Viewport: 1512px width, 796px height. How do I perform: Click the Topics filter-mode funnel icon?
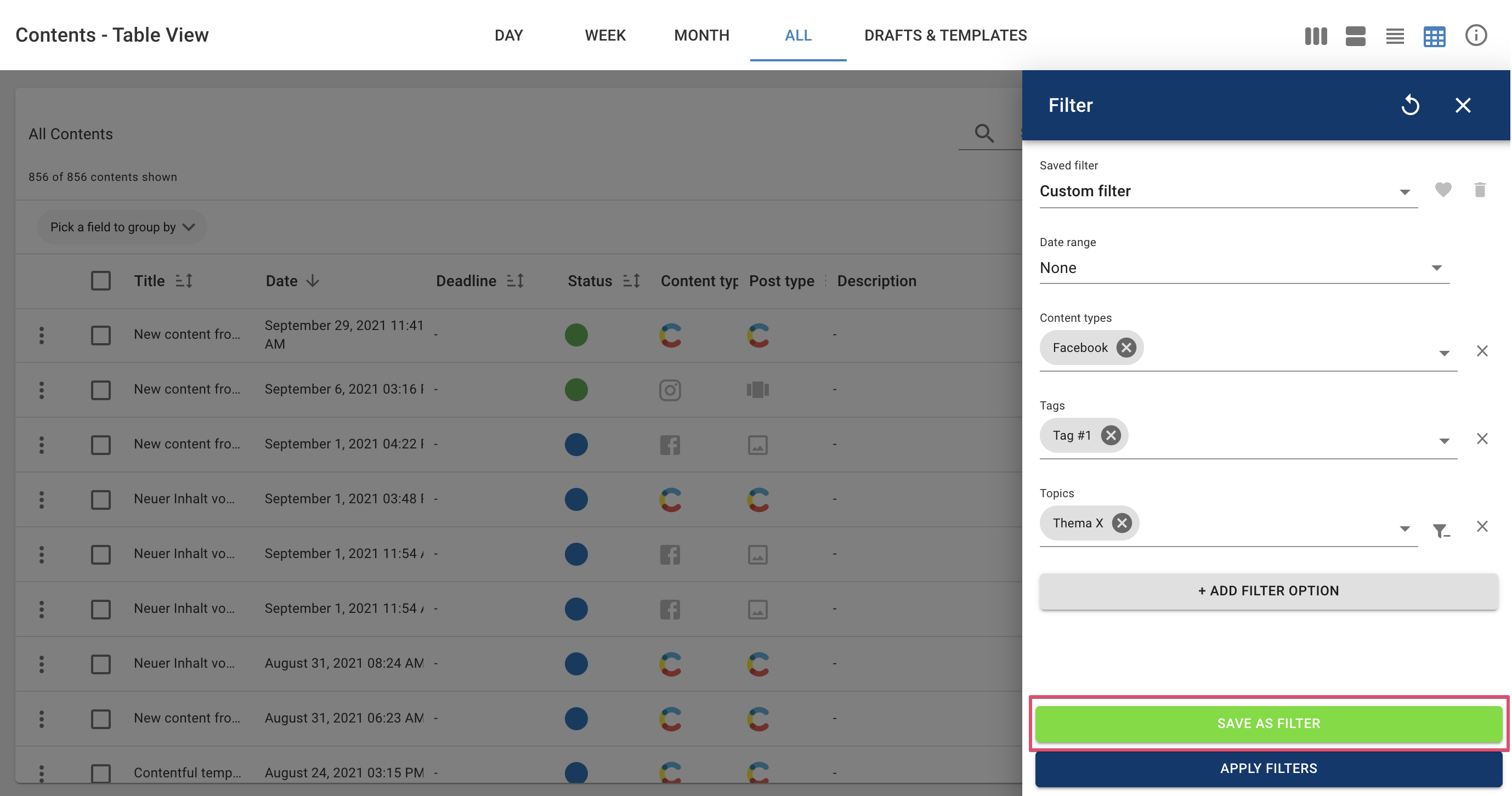click(1441, 530)
